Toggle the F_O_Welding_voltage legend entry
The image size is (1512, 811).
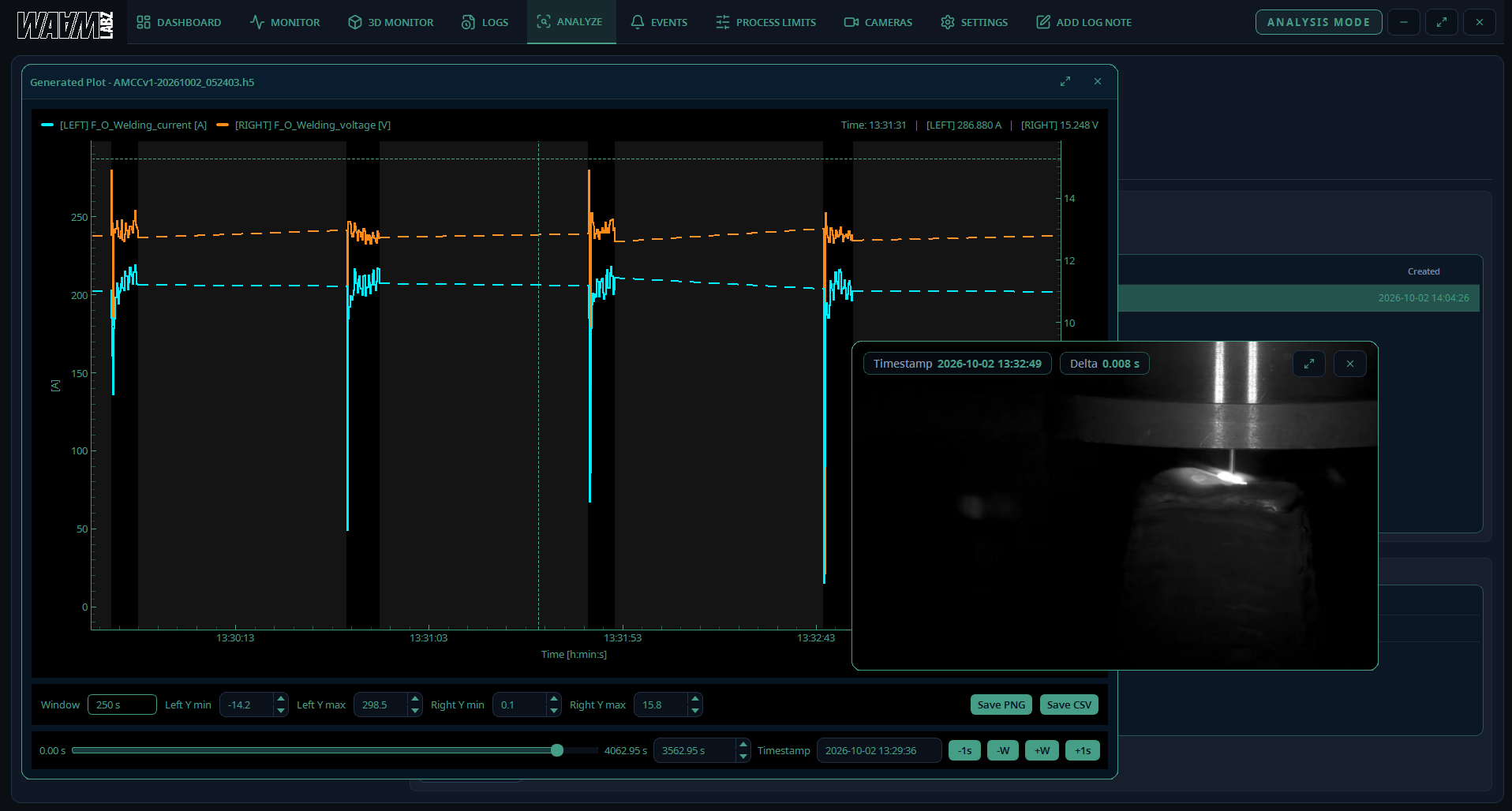(304, 125)
